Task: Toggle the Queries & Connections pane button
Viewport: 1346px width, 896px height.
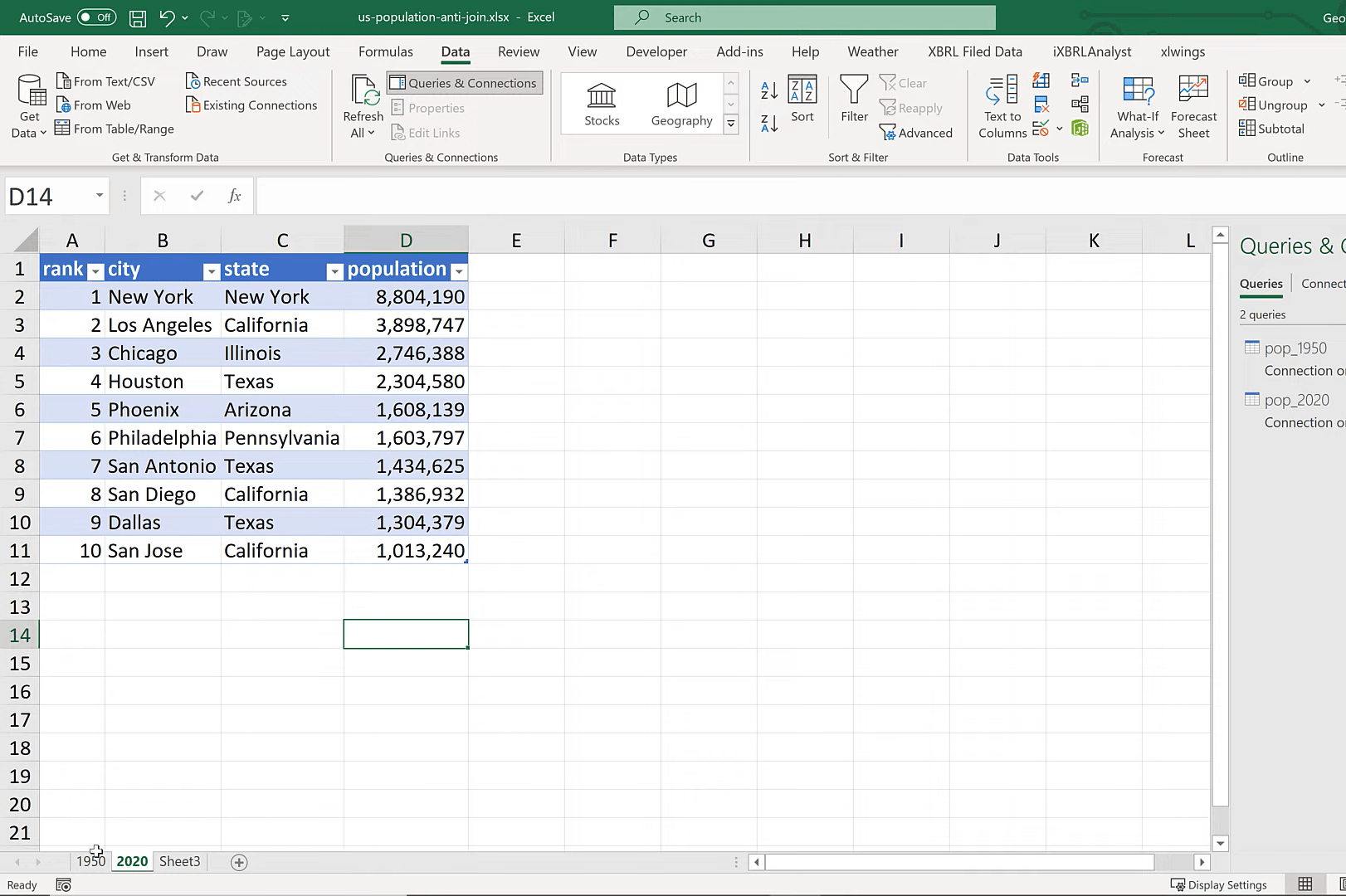Action: tap(465, 83)
